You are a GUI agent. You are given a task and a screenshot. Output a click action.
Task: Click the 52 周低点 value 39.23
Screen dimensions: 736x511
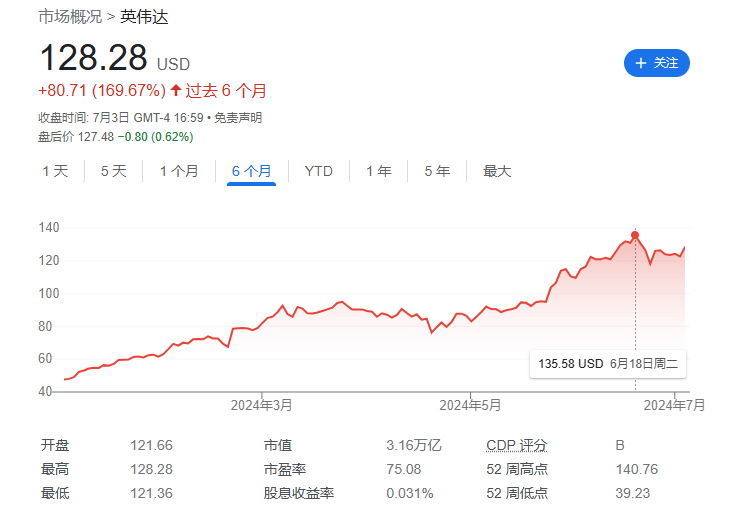[633, 493]
